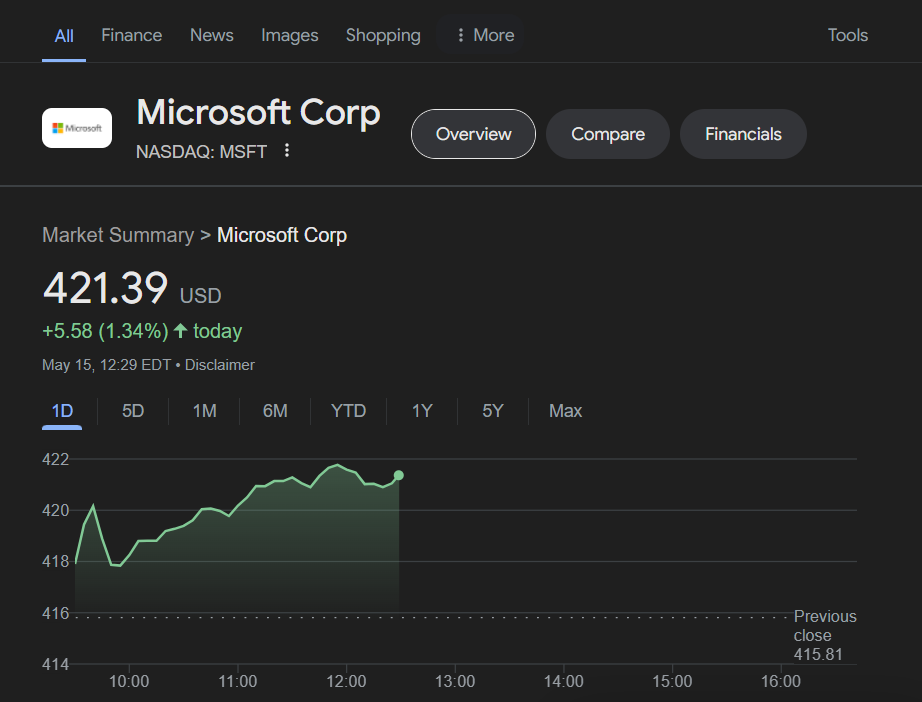Switch chart to Max range
The height and width of the screenshot is (702, 922).
tap(565, 411)
